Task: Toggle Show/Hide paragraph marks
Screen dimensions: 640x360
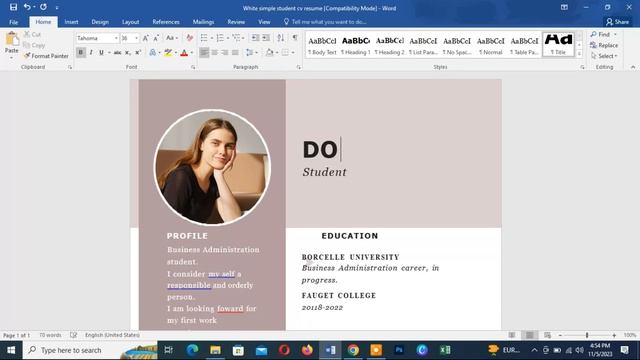Action: click(x=295, y=38)
